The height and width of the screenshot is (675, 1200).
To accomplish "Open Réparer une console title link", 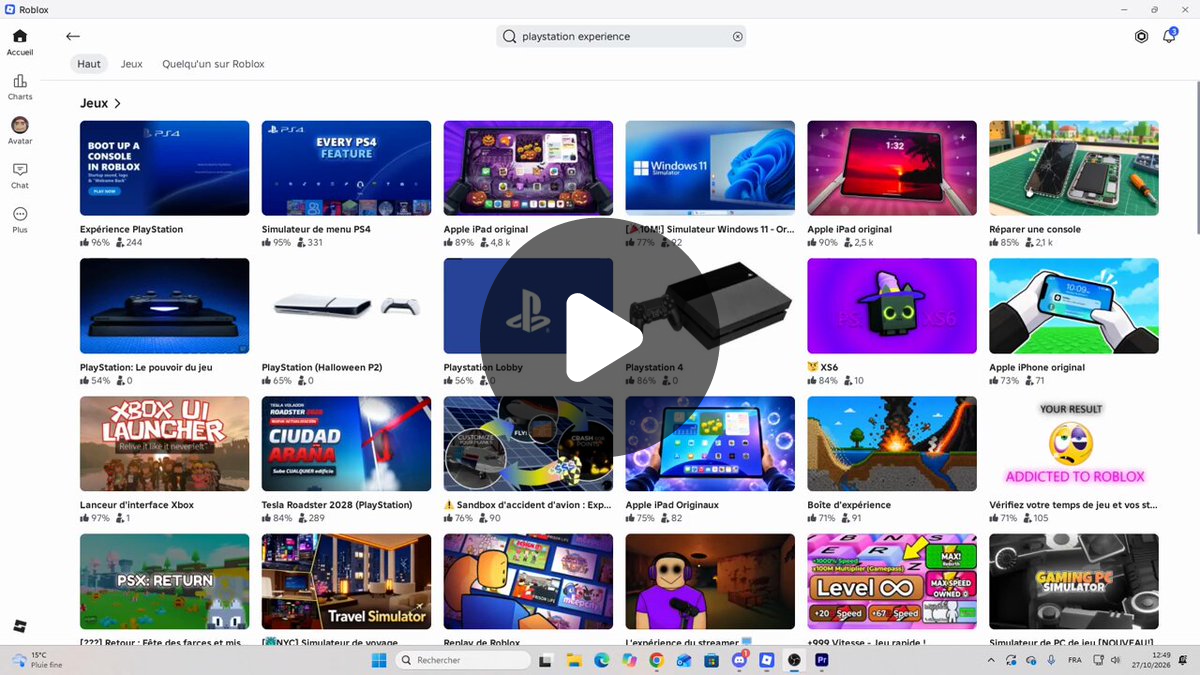I will (1035, 229).
